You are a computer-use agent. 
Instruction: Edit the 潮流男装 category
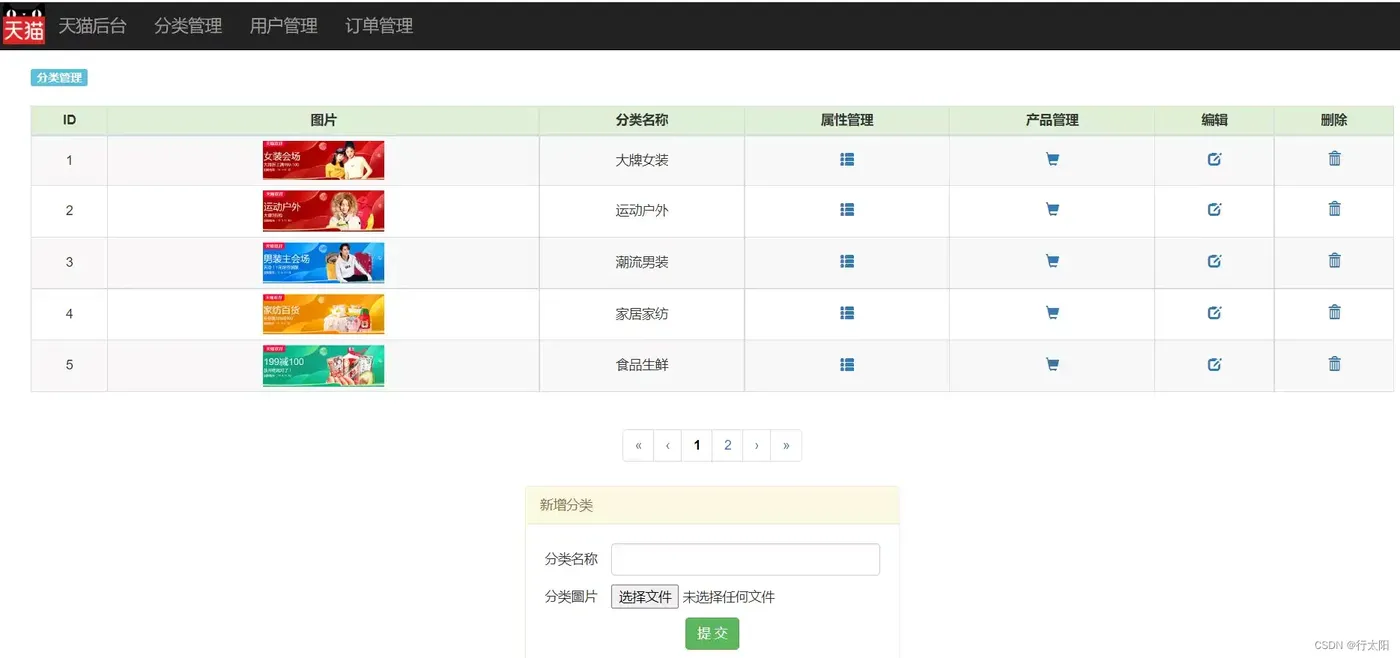1214,261
